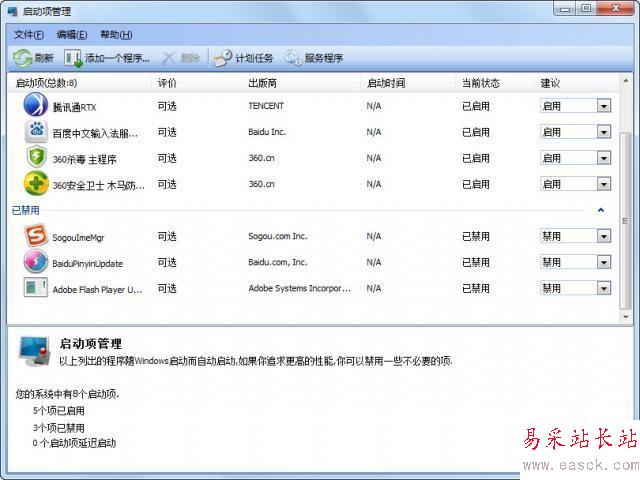
Task: Click the 0 个启动项延迟启动 summary line
Action: tap(74, 443)
